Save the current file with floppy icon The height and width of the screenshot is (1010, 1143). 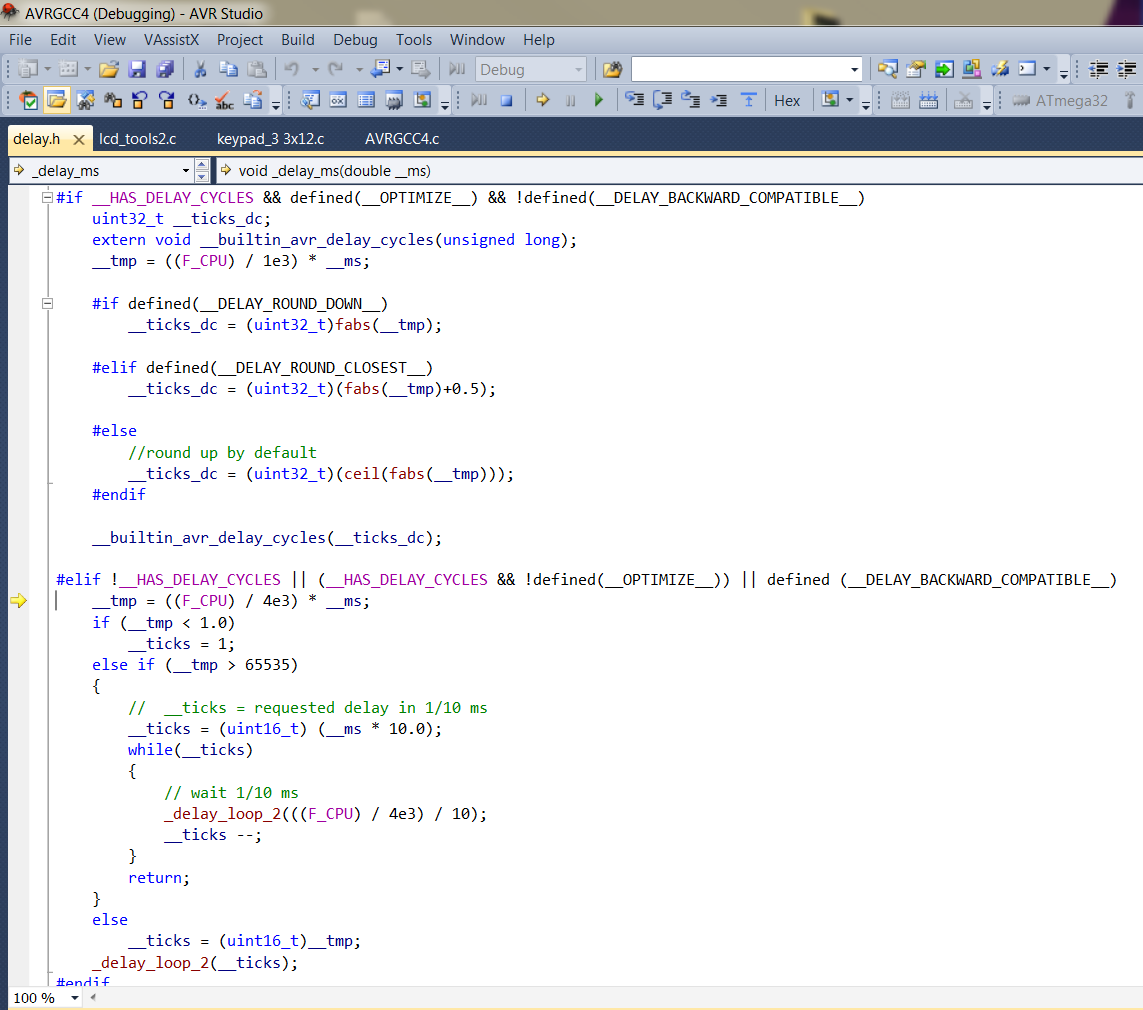point(137,69)
